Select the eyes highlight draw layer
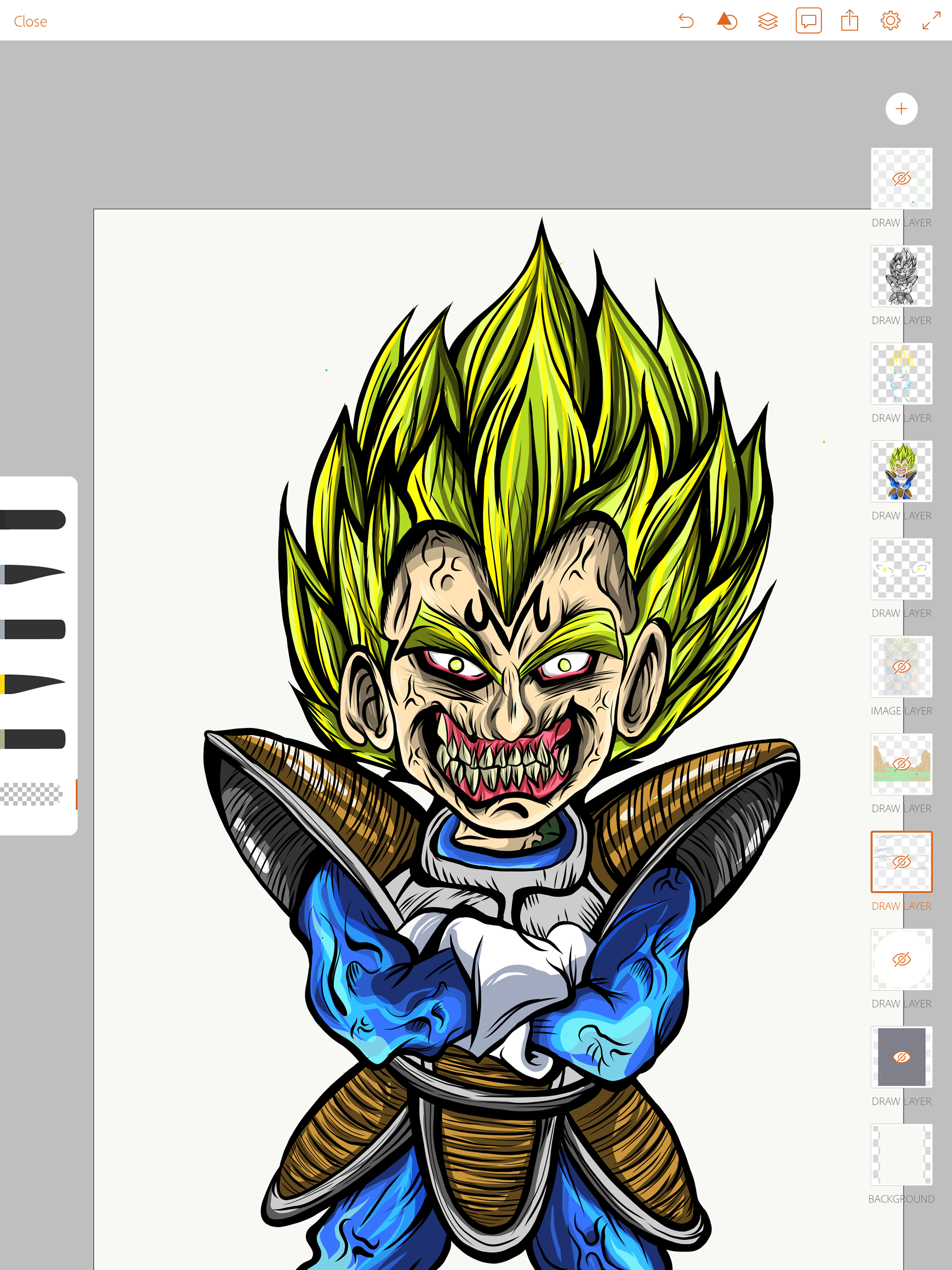Viewport: 952px width, 1270px height. click(901, 569)
